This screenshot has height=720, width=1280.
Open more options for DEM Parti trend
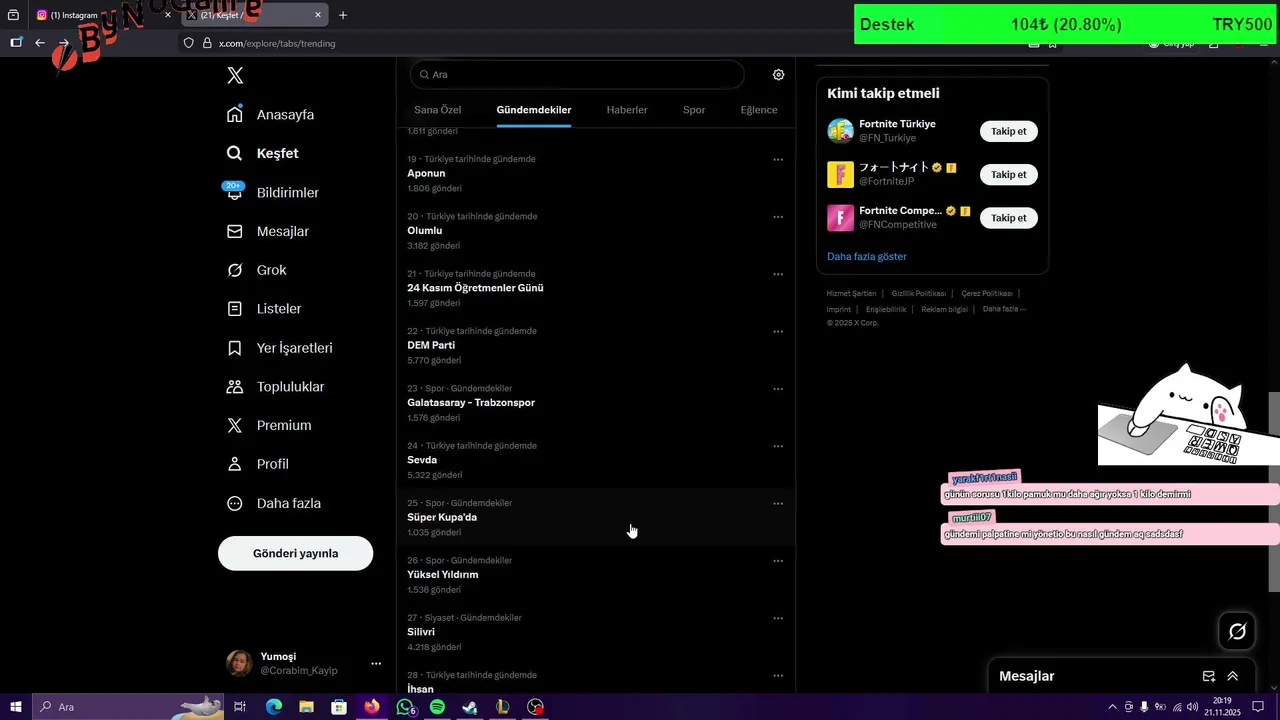pyautogui.click(x=778, y=332)
